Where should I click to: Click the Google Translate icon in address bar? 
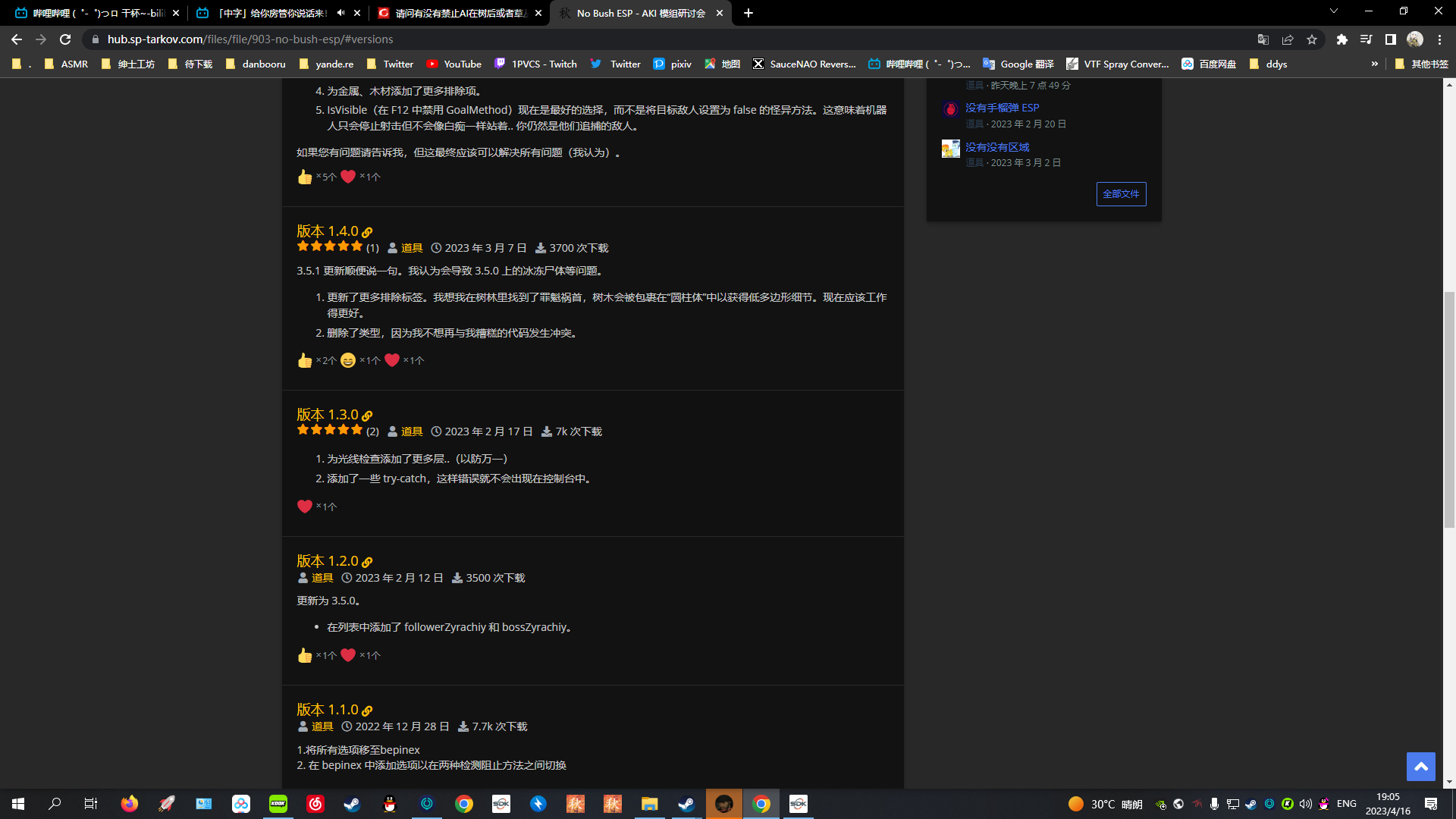point(1263,39)
